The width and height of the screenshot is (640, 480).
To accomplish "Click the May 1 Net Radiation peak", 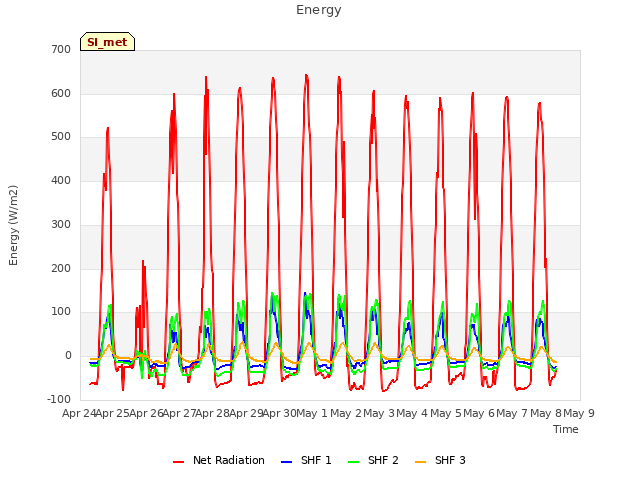I will point(307,76).
